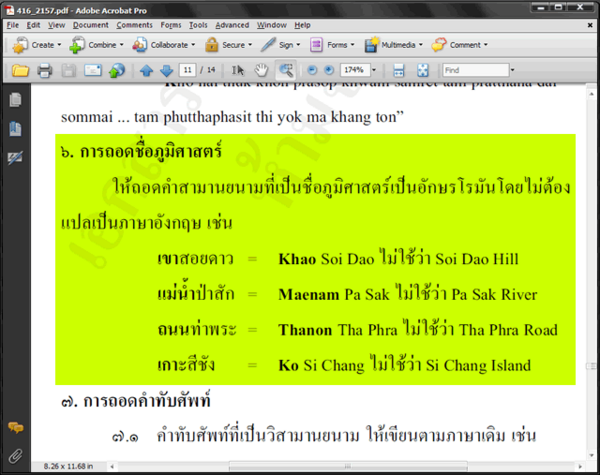
Task: Click the text Soi Dao Hill
Action: tap(477, 259)
